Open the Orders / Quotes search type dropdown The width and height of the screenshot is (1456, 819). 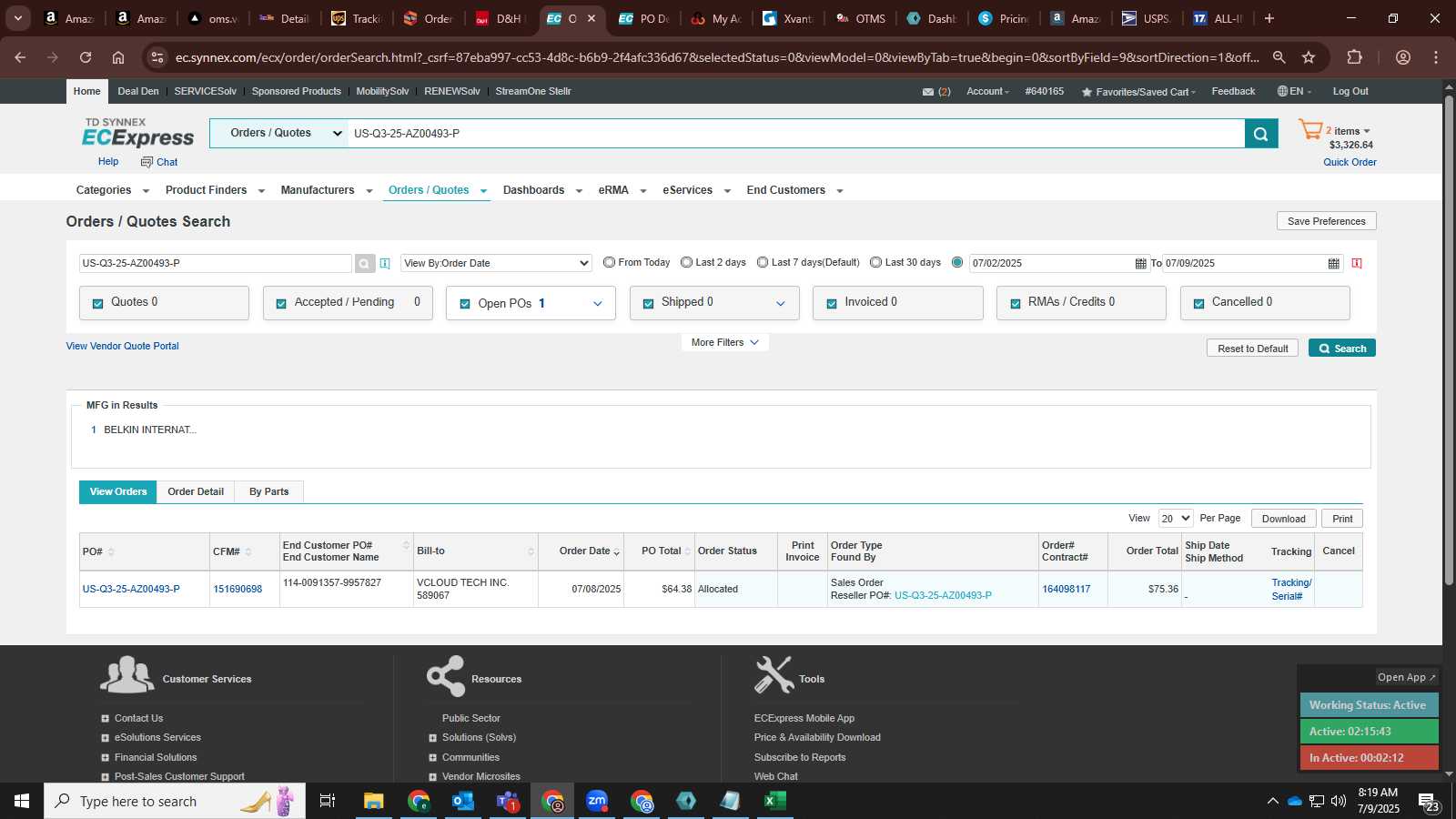pos(279,133)
